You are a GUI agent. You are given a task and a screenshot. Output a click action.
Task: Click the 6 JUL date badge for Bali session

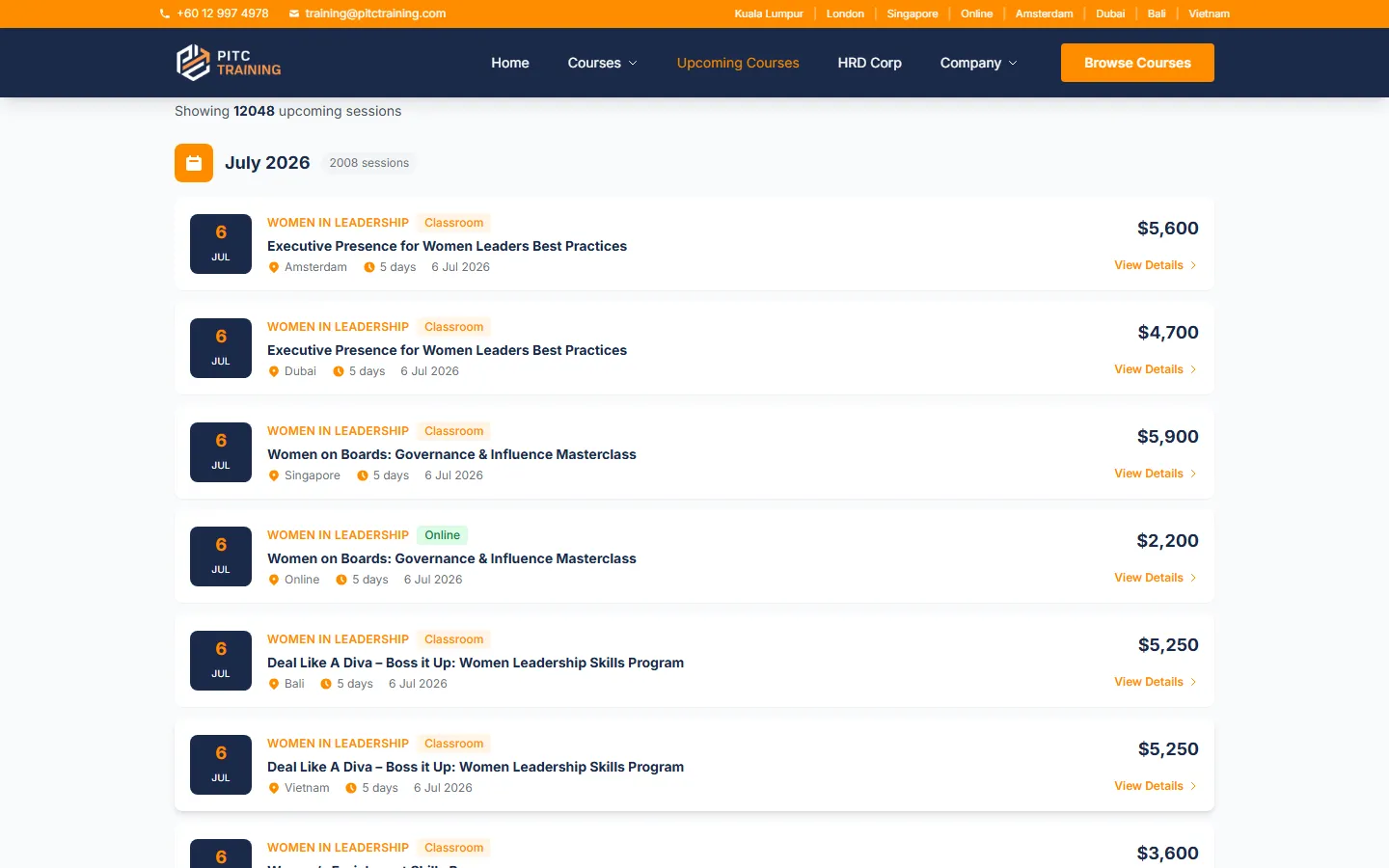(221, 661)
